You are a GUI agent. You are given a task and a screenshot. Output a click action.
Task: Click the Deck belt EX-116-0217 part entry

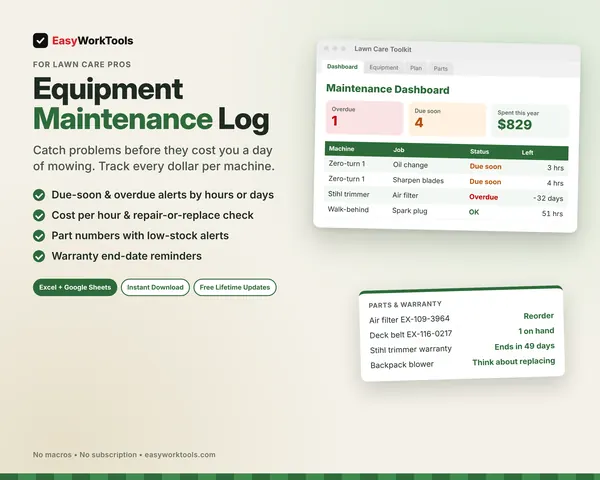pyautogui.click(x=411, y=334)
